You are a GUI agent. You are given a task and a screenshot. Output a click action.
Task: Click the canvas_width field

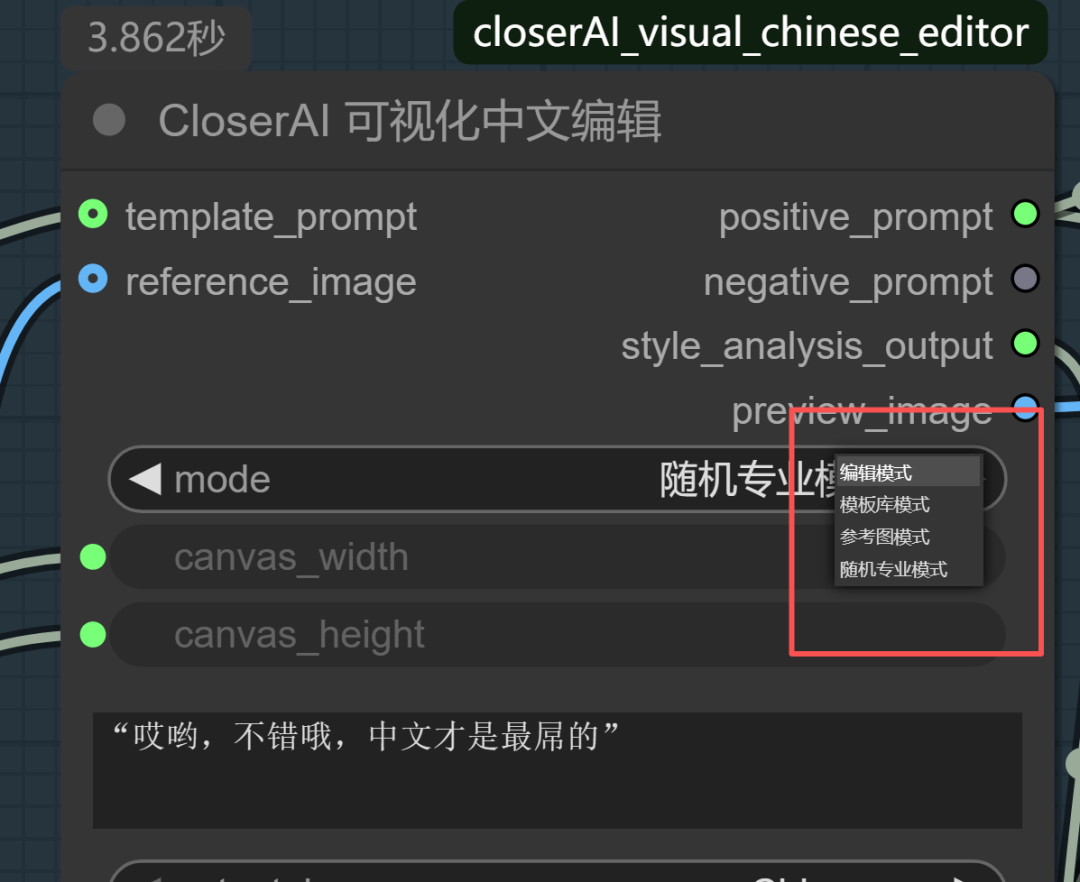click(x=557, y=556)
